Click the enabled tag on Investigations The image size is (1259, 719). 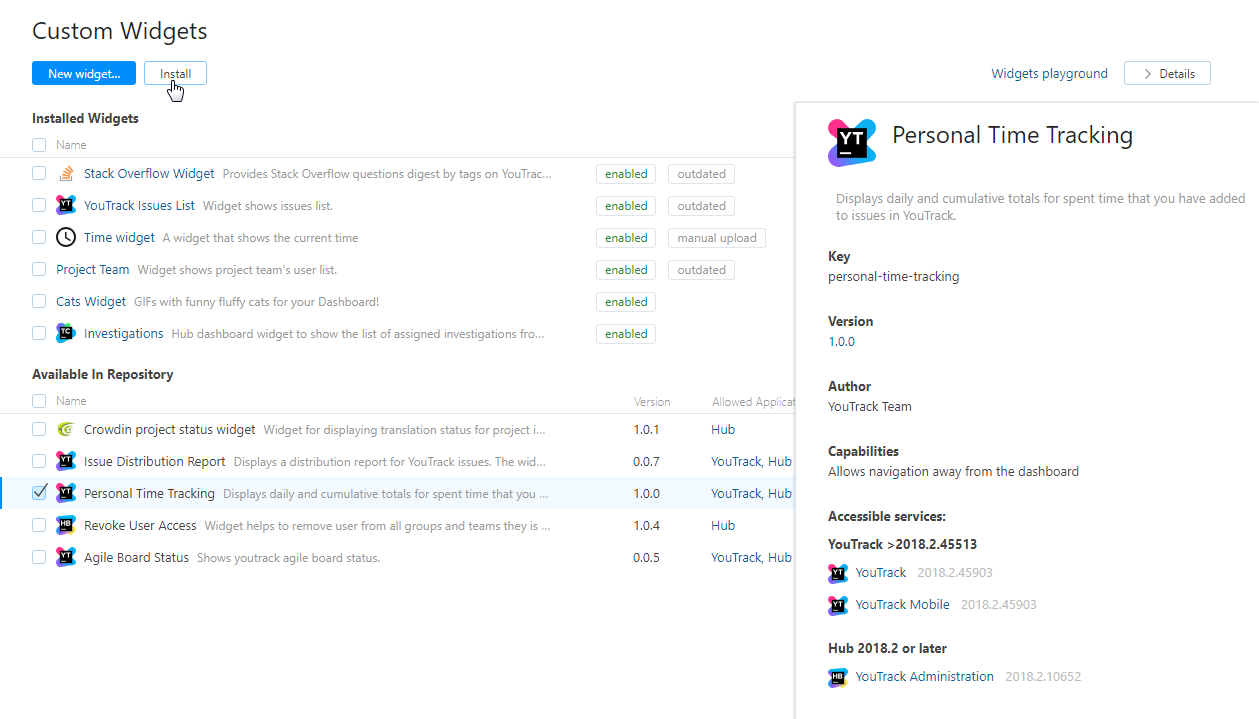[x=626, y=334]
